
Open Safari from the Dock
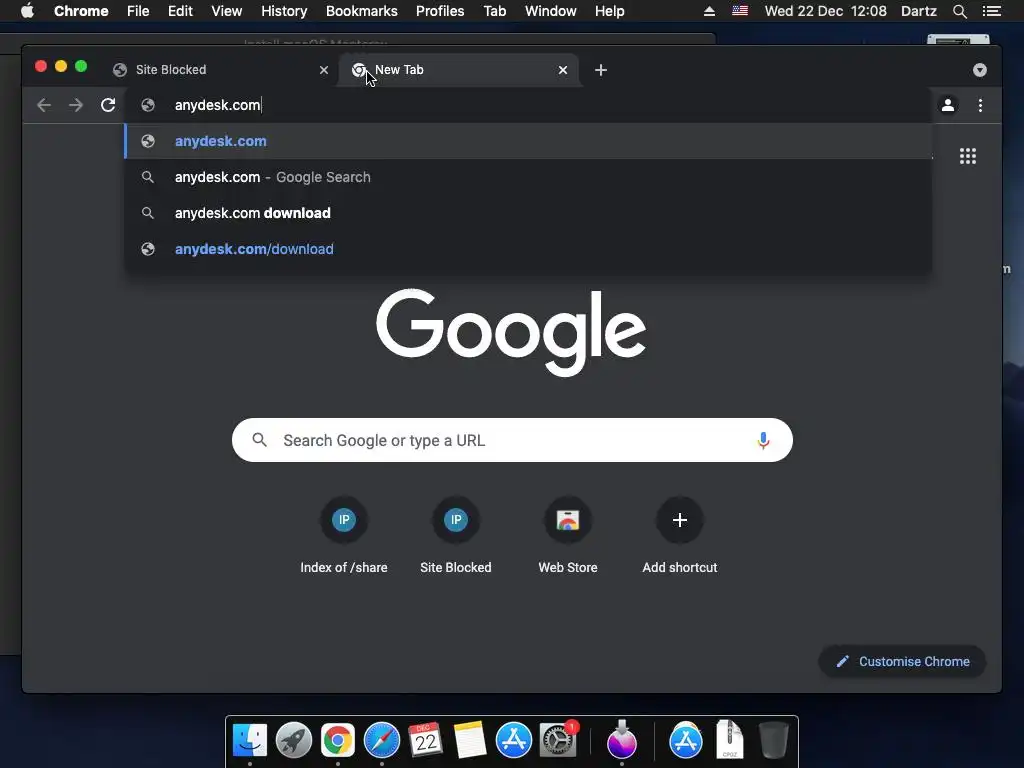(x=381, y=740)
